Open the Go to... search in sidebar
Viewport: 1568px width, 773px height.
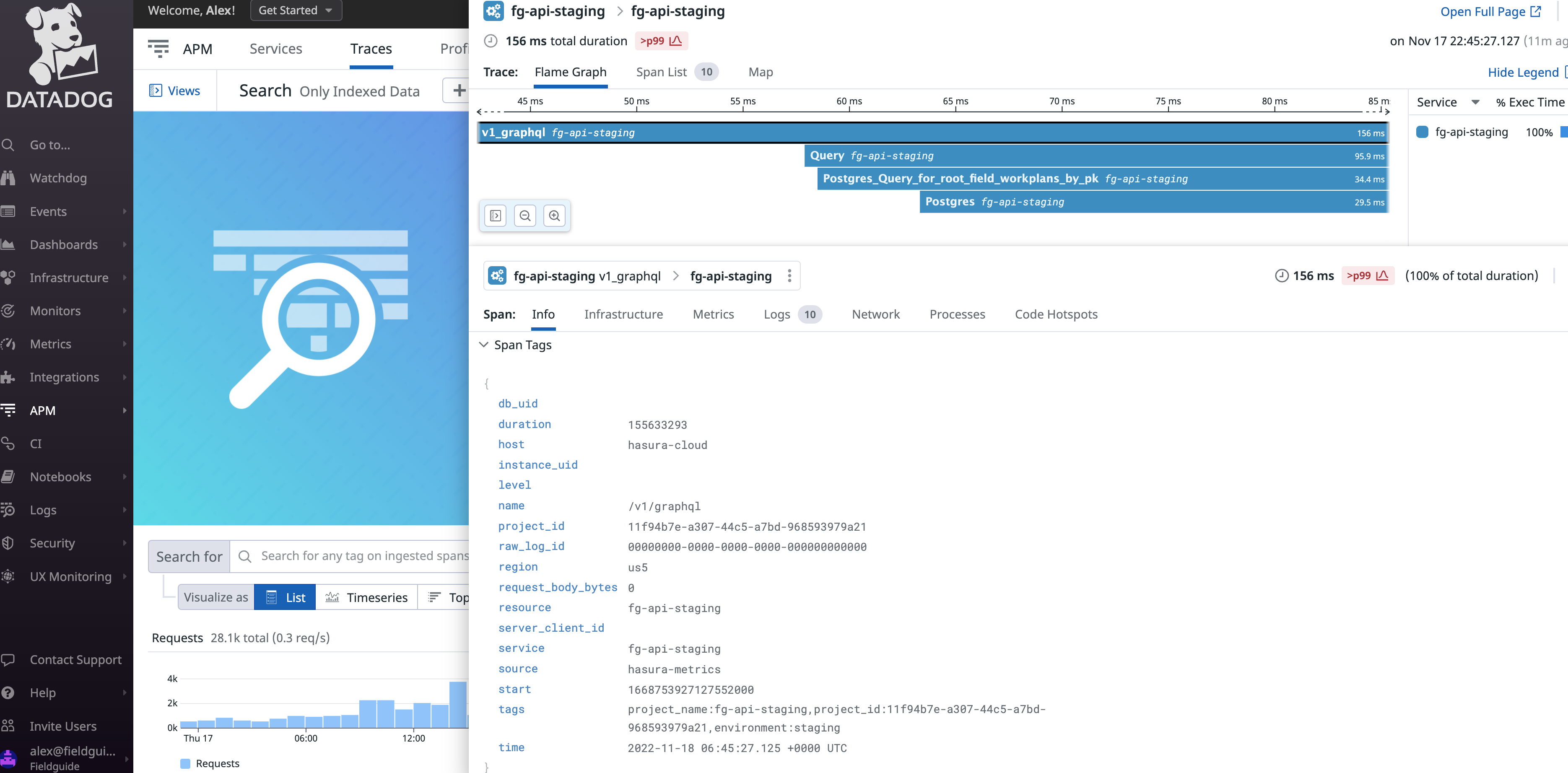click(49, 145)
